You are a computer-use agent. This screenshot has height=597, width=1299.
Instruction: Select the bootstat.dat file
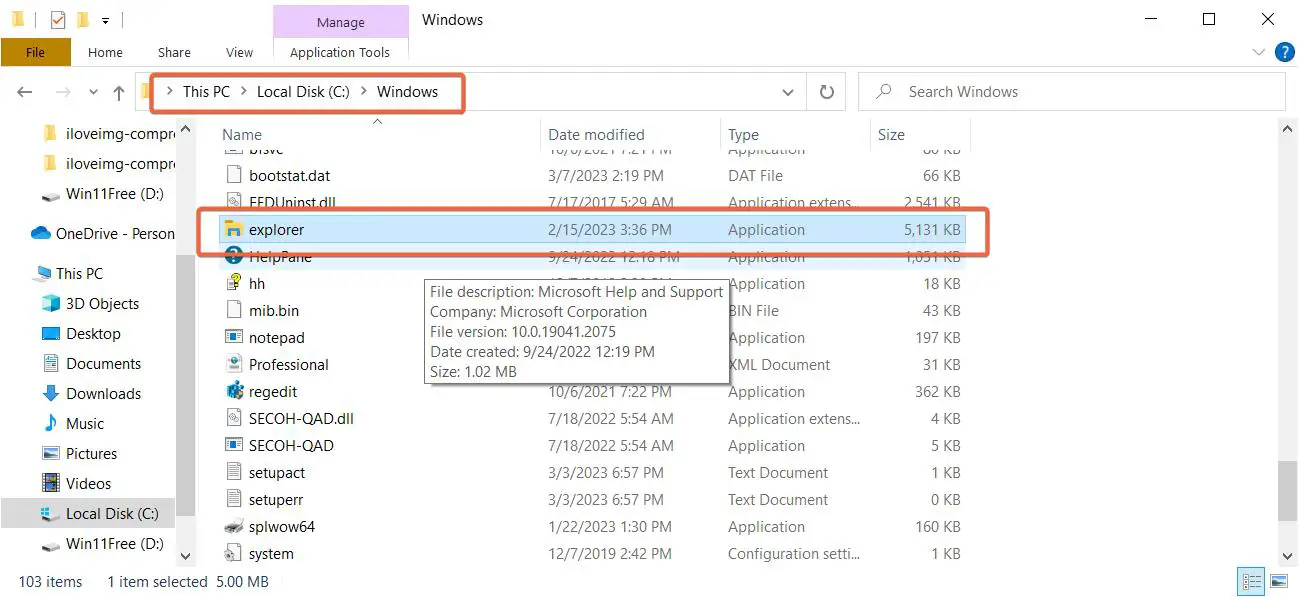[x=592, y=175]
